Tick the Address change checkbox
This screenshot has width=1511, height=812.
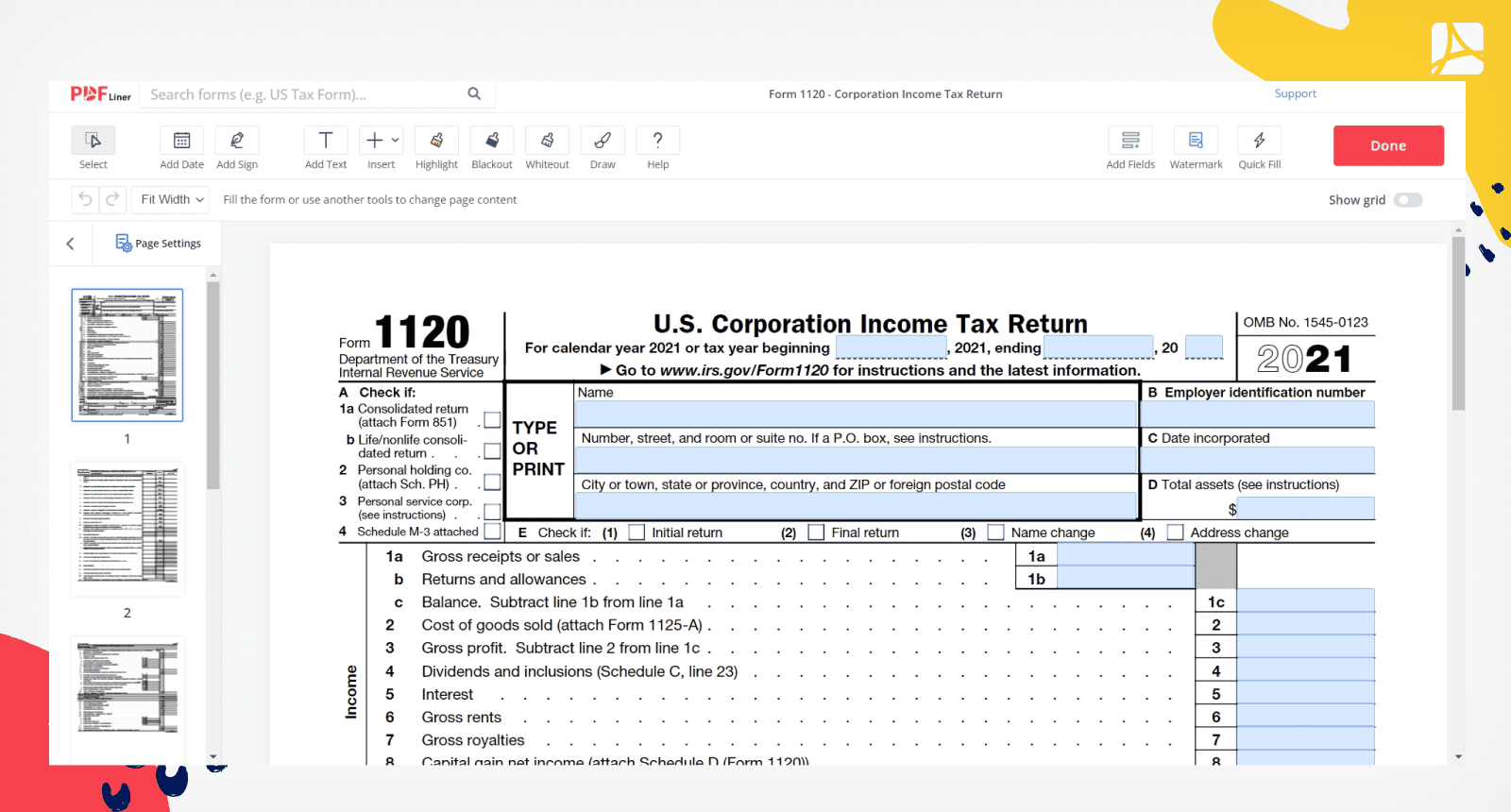tap(1176, 533)
